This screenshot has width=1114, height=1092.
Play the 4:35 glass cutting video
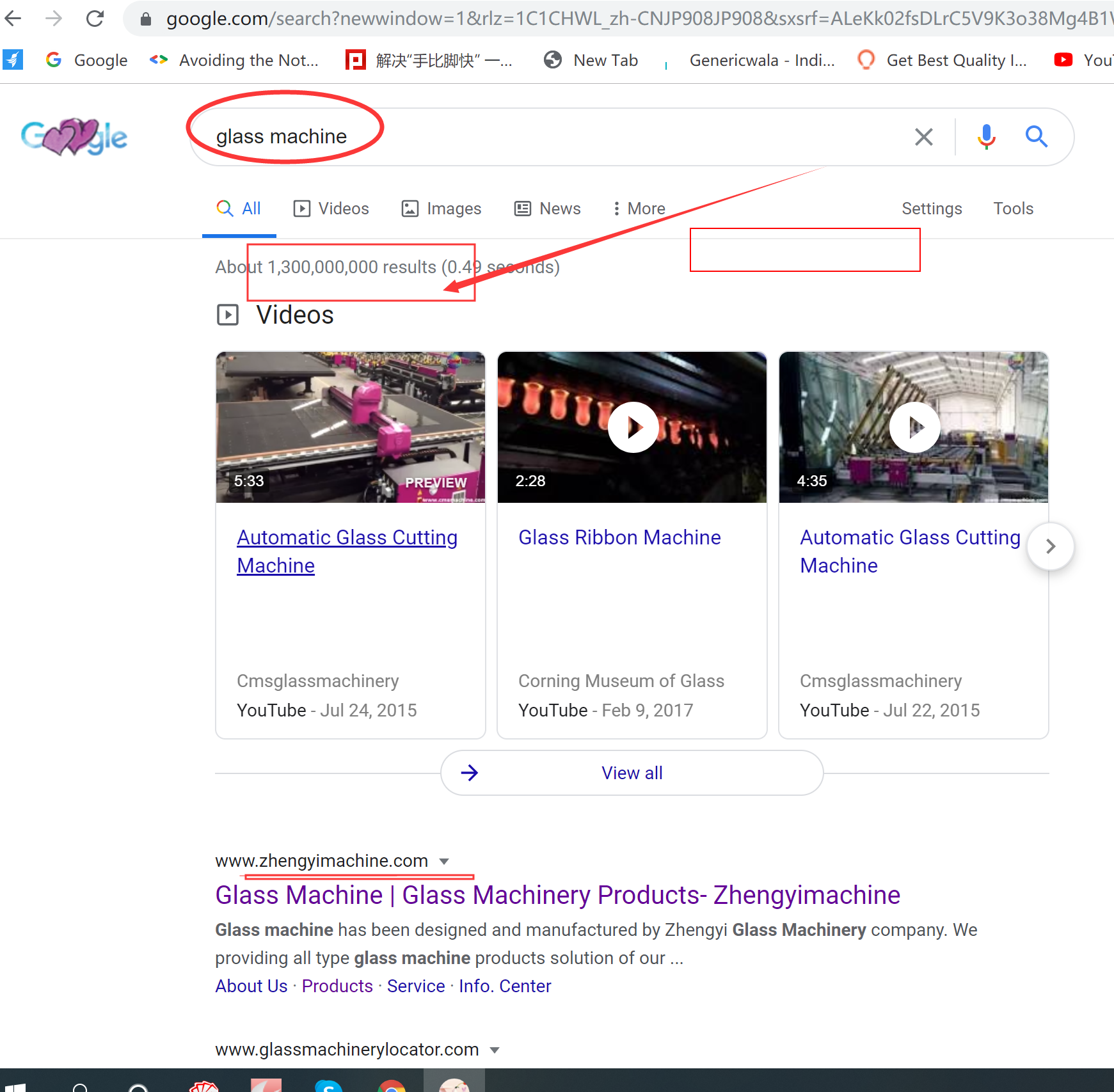(914, 427)
